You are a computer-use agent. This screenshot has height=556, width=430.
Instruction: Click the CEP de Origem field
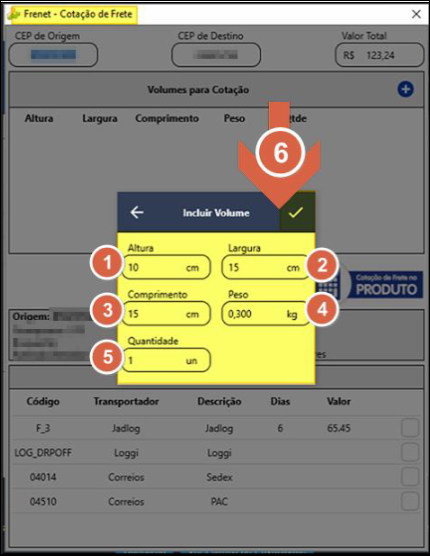(x=53, y=55)
